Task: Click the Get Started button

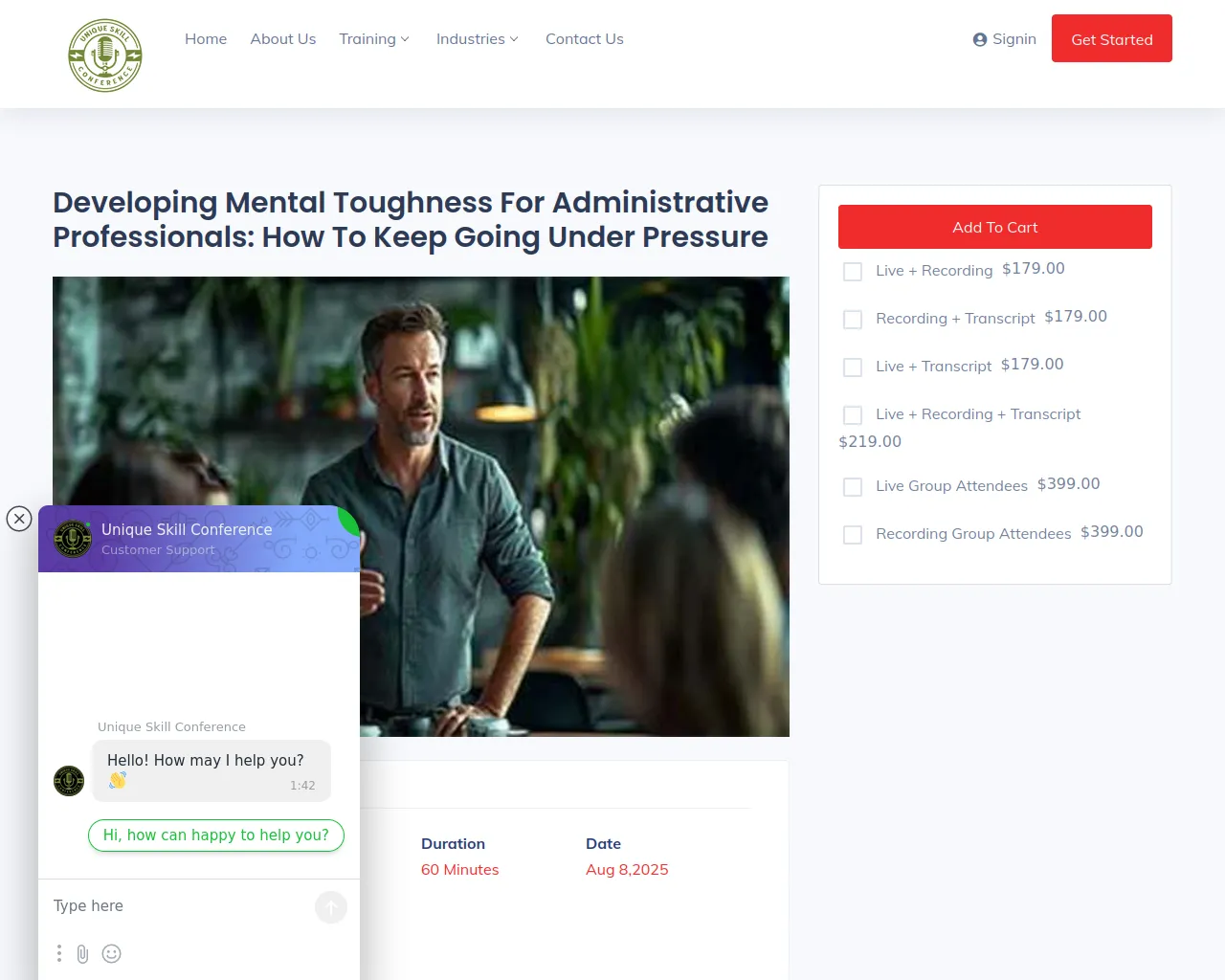Action: coord(1112,38)
